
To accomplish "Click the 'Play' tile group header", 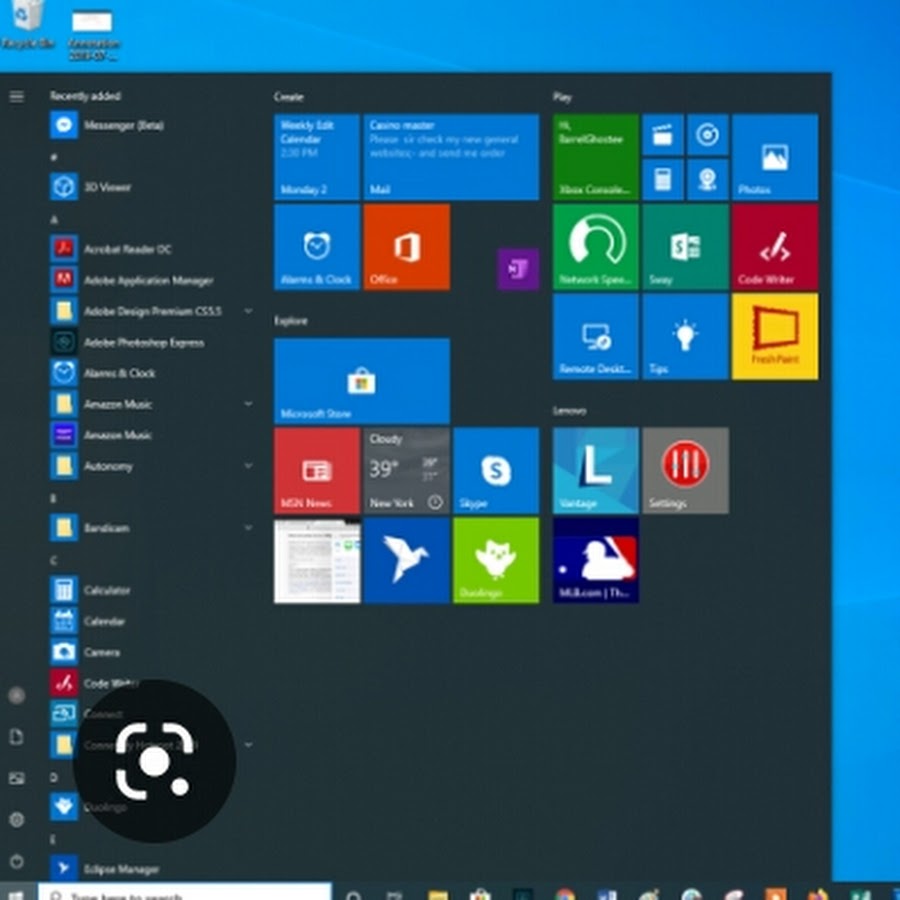I will coord(562,96).
